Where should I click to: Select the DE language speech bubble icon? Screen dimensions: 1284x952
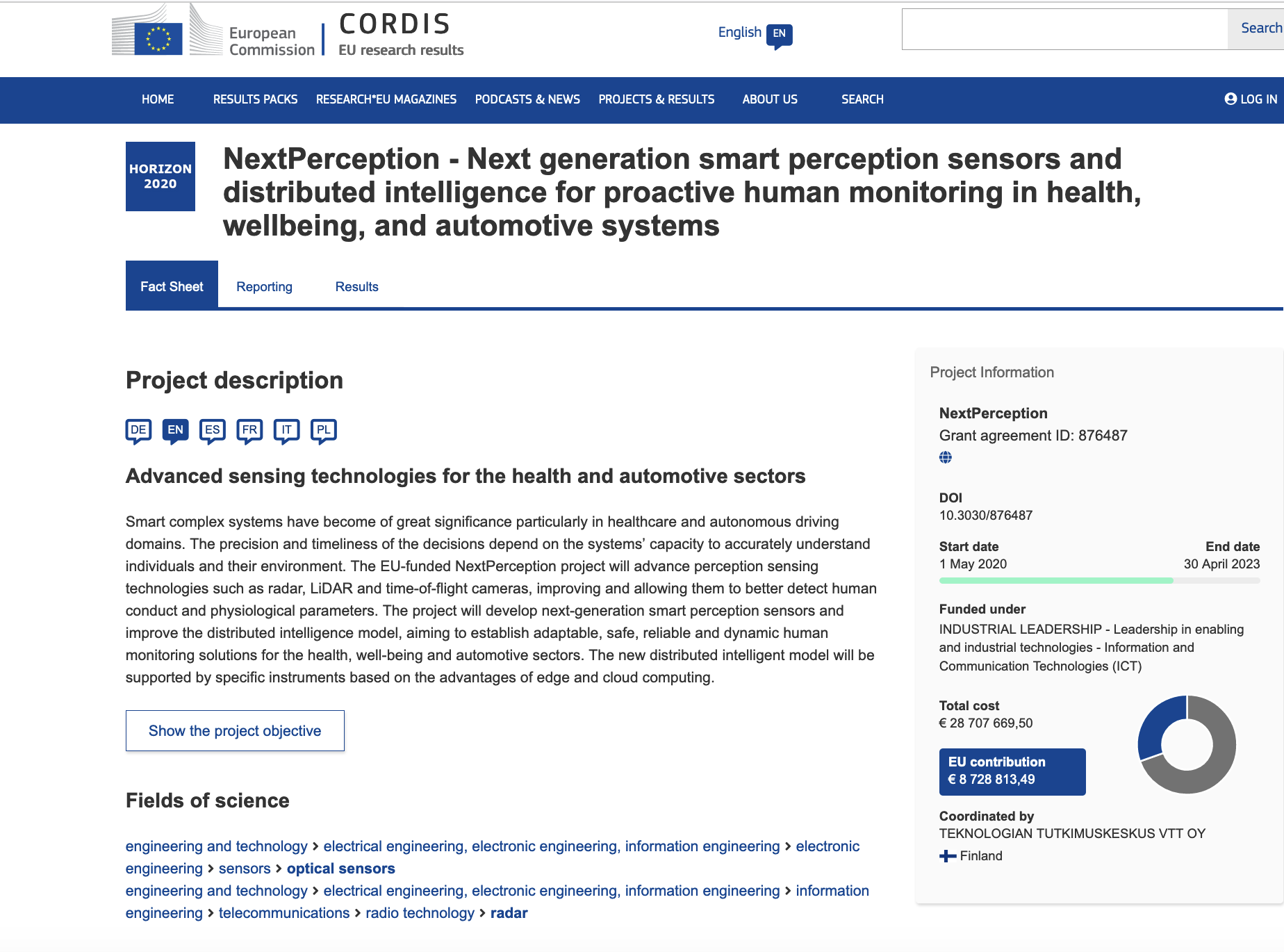pyautogui.click(x=138, y=430)
